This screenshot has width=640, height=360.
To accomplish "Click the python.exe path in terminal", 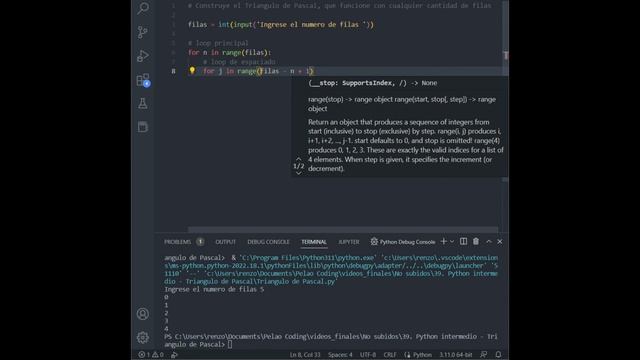I will pos(307,258).
